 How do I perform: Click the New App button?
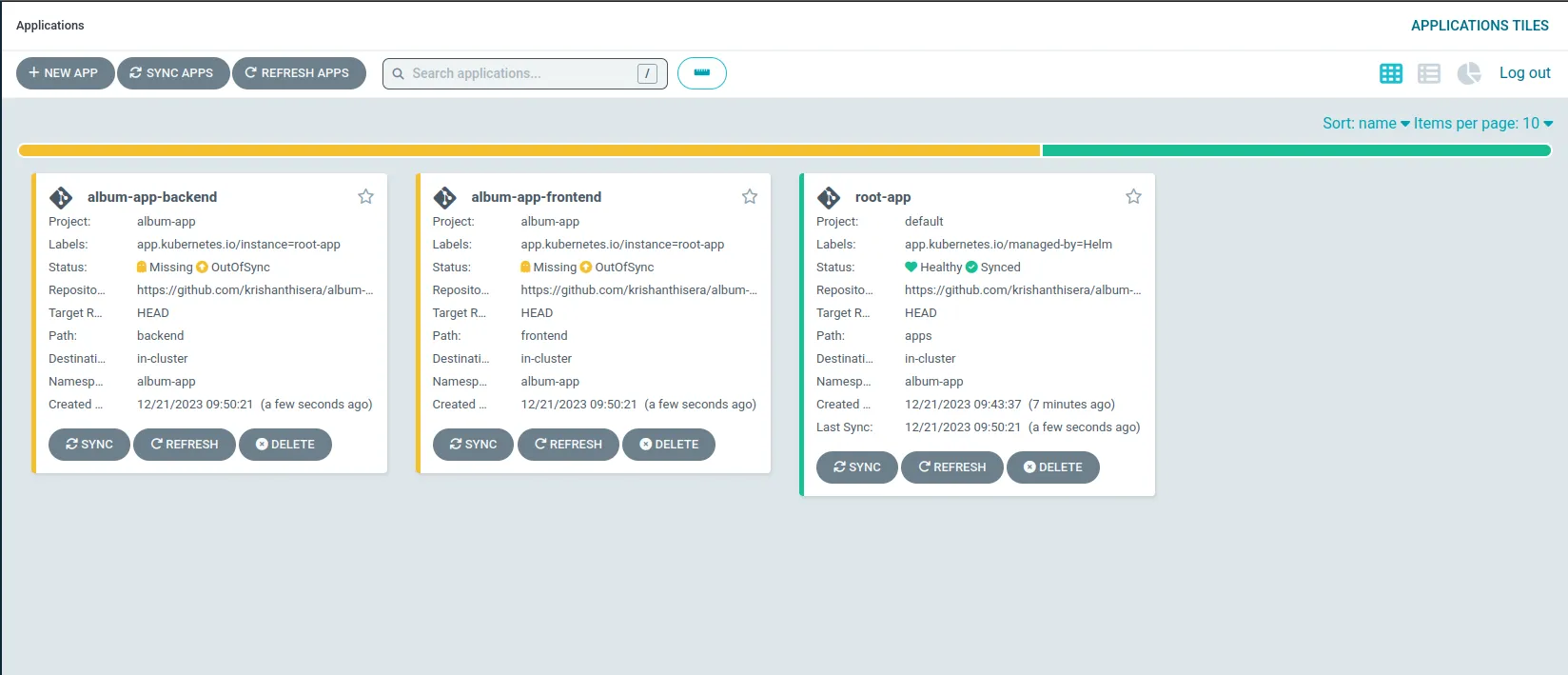(x=65, y=73)
